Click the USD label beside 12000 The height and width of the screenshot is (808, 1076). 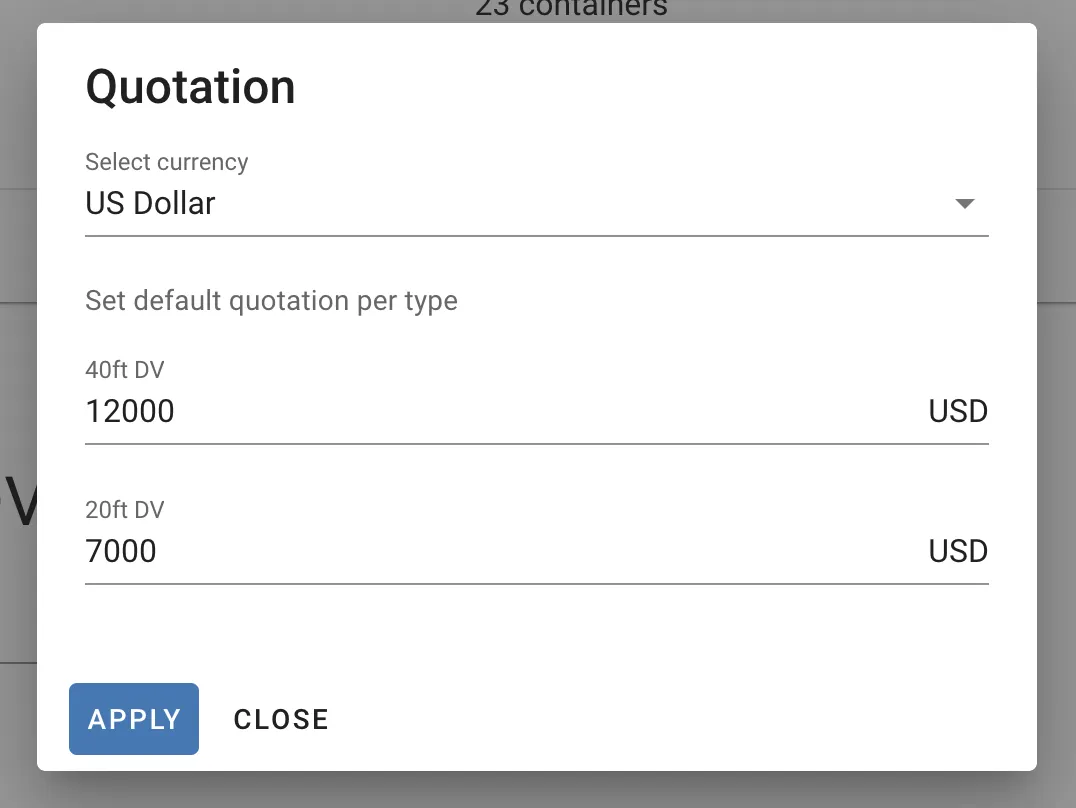tap(957, 410)
